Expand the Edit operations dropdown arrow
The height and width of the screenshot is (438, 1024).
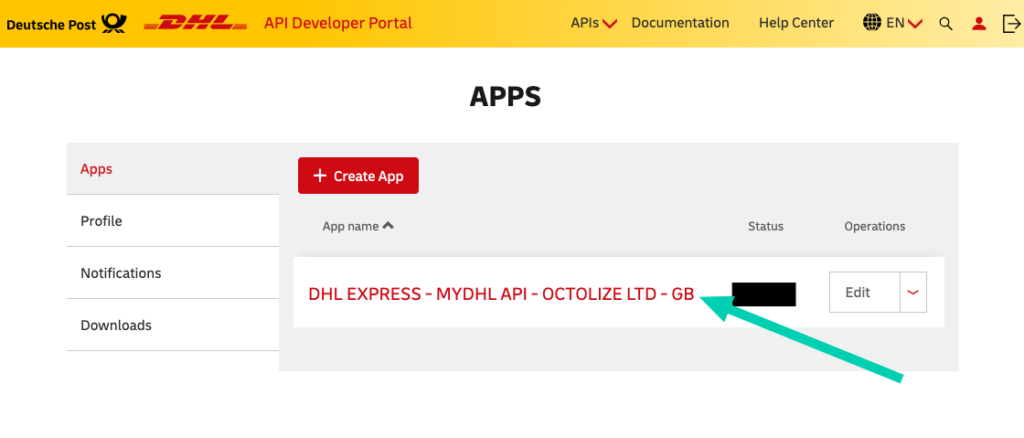click(x=914, y=292)
